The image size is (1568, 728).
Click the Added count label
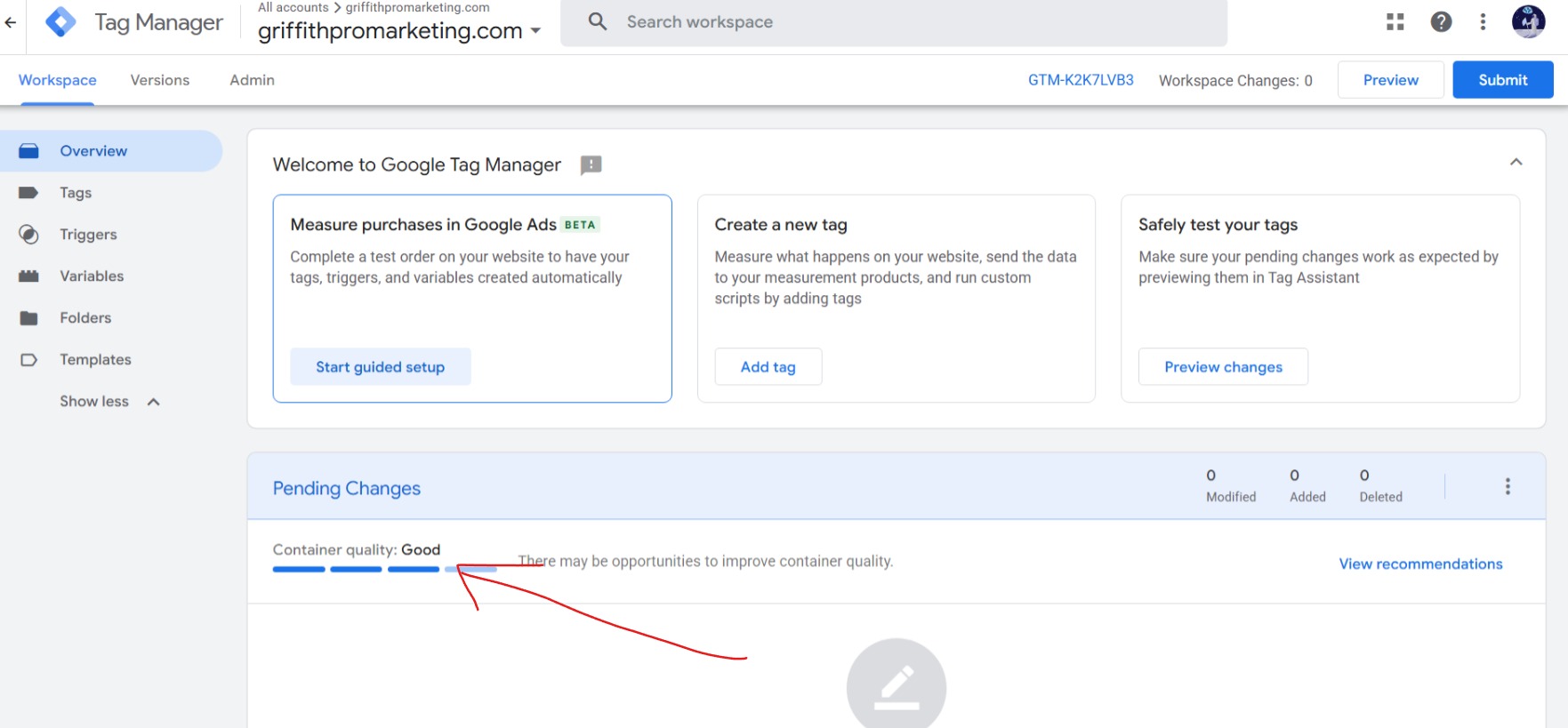coord(1307,497)
